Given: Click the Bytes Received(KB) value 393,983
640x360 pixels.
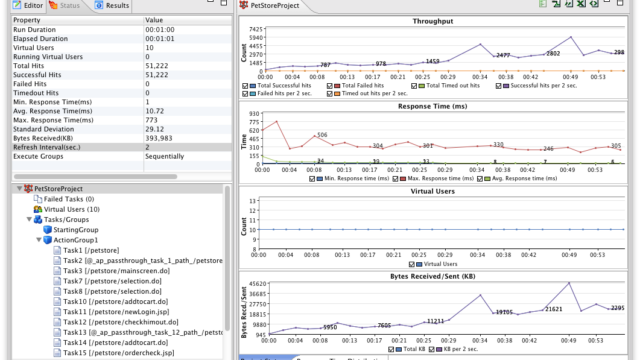Looking at the screenshot, I should click(159, 138).
